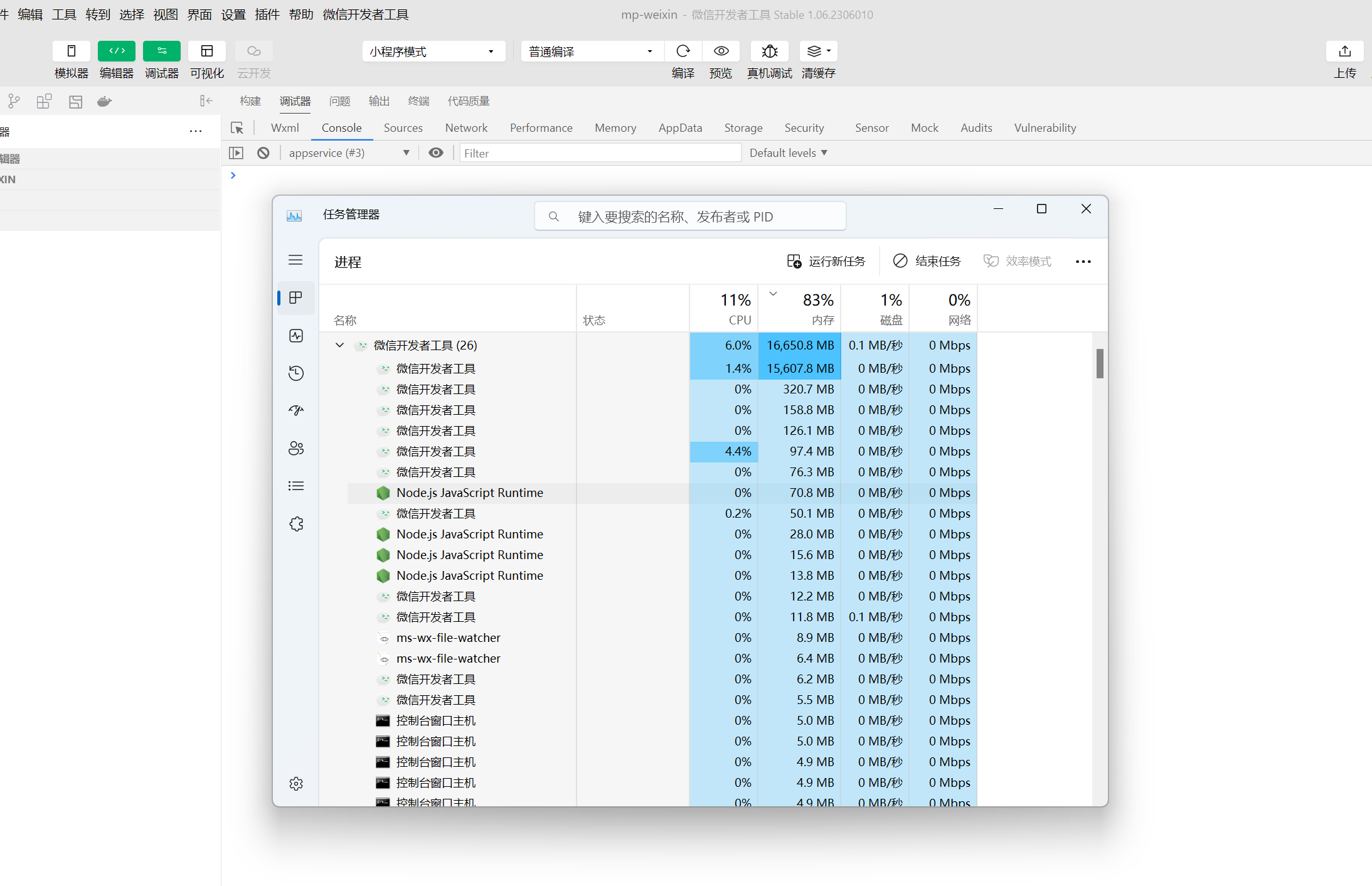
Task: Switch to the Network tab
Action: (466, 128)
